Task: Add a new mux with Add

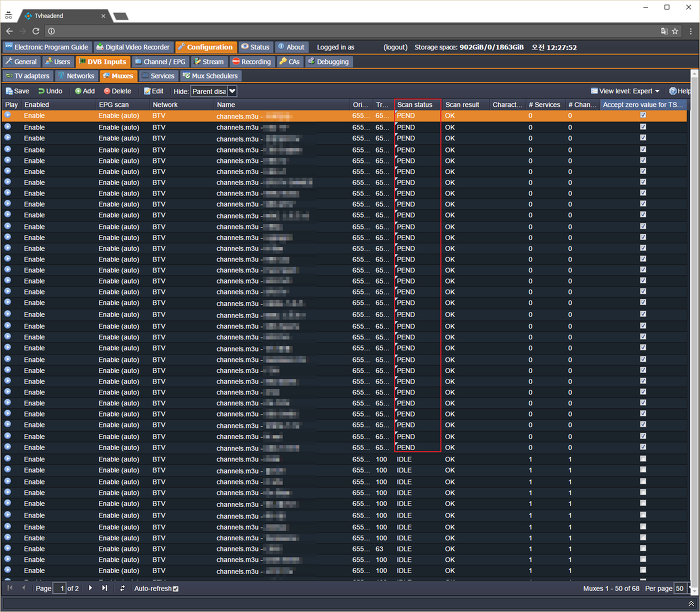Action: pos(85,91)
